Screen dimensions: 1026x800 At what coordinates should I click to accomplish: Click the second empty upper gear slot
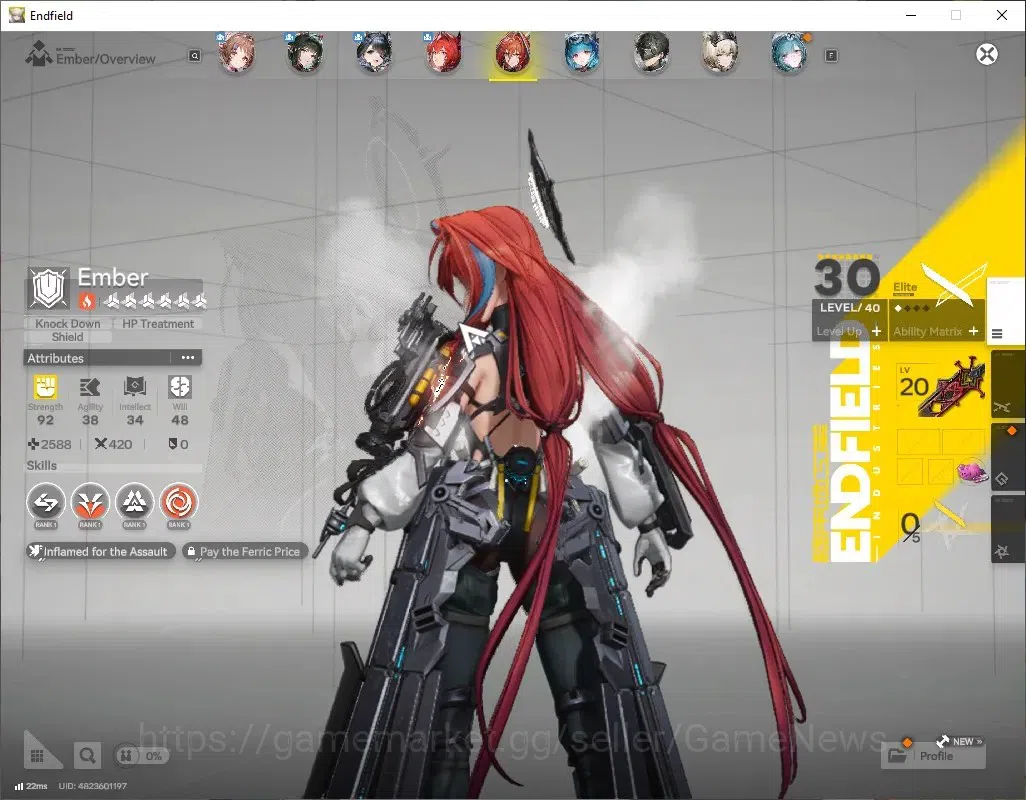(x=963, y=442)
